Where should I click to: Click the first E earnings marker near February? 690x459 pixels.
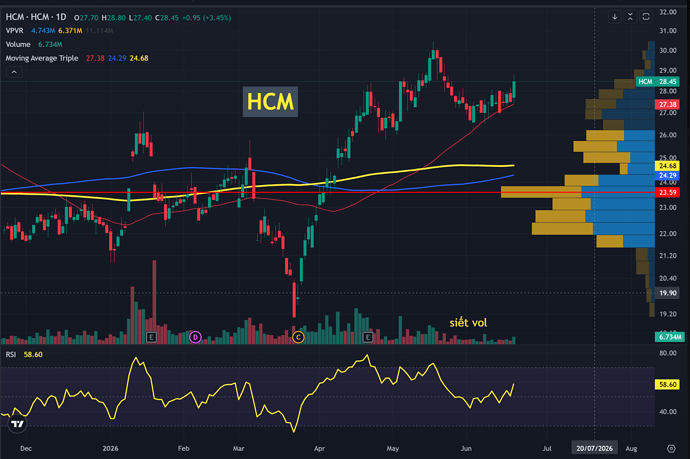click(x=151, y=338)
